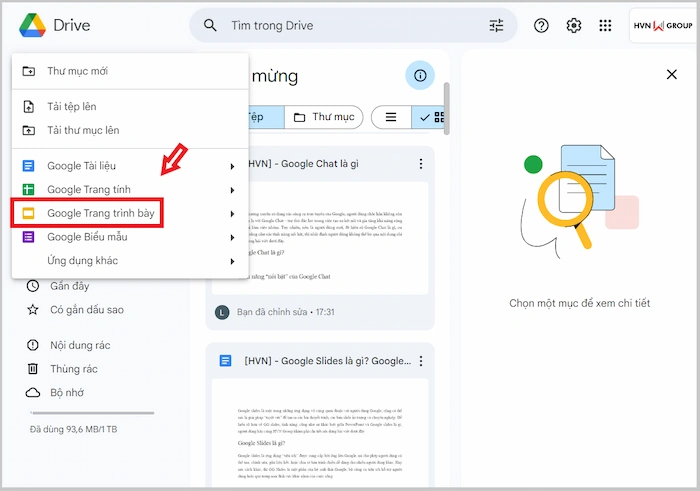Select Ứng dụng khác menu item
The width and height of the screenshot is (700, 491).
[130, 261]
